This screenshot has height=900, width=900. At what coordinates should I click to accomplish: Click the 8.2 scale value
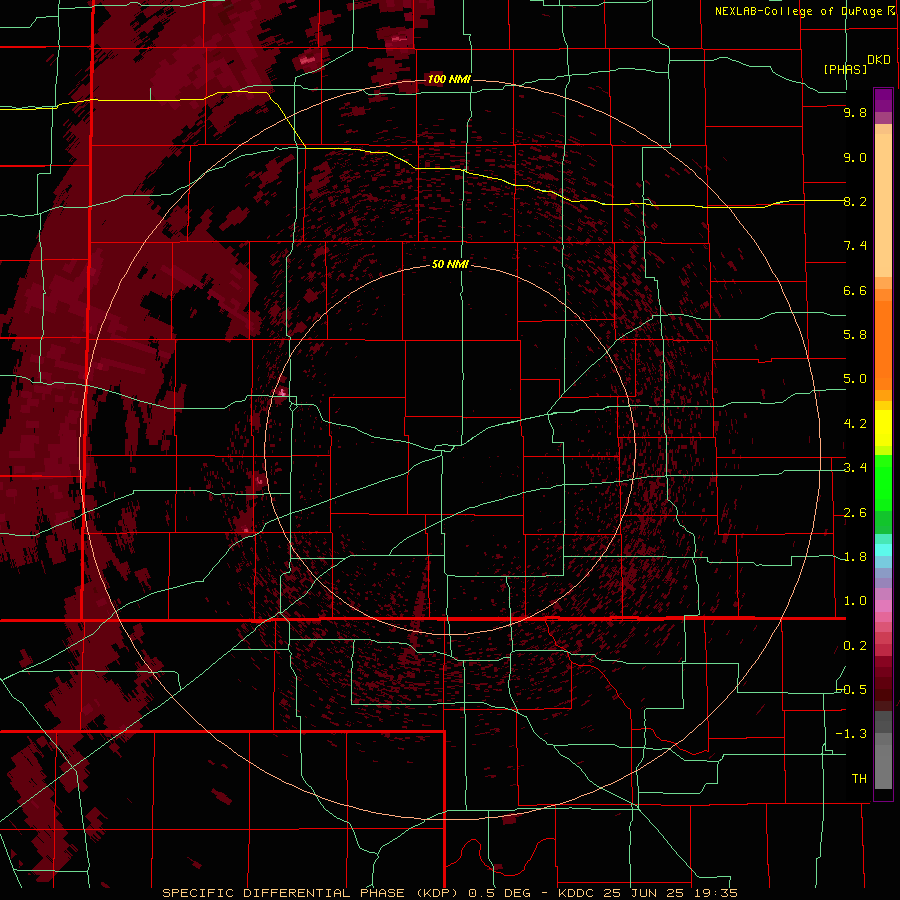(855, 201)
